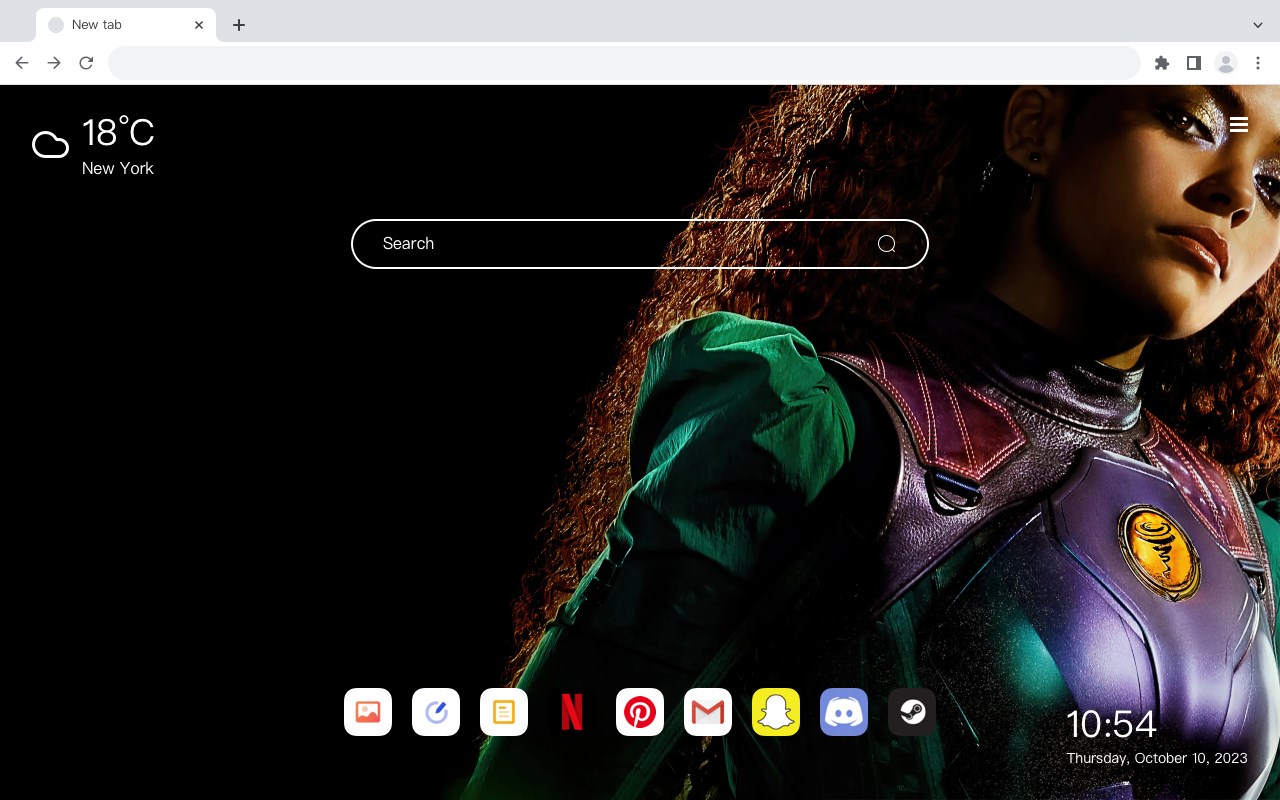This screenshot has width=1280, height=800.
Task: Click the 10:54 clock display
Action: (x=1111, y=724)
